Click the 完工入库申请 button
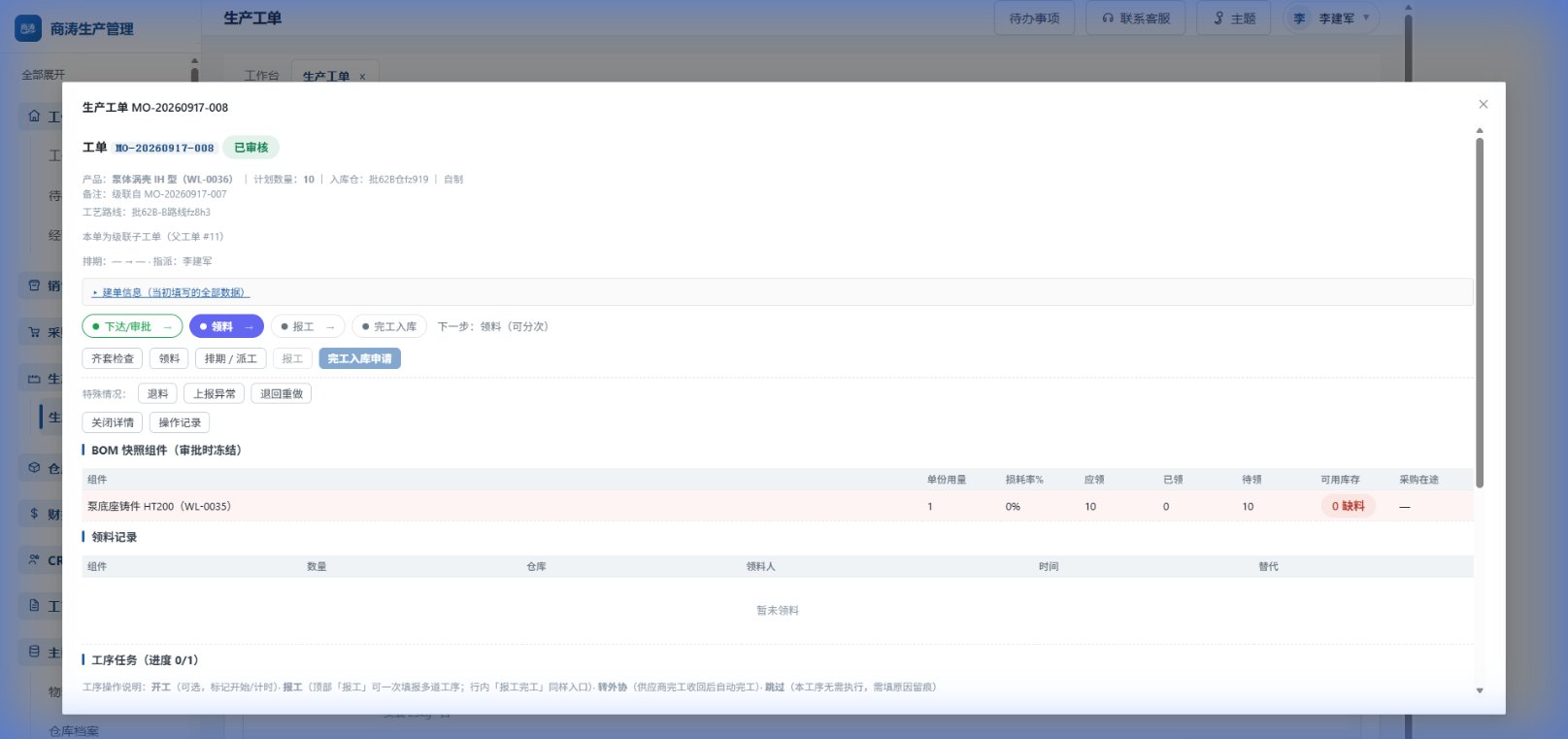Viewport: 1568px width, 739px height. click(x=359, y=358)
